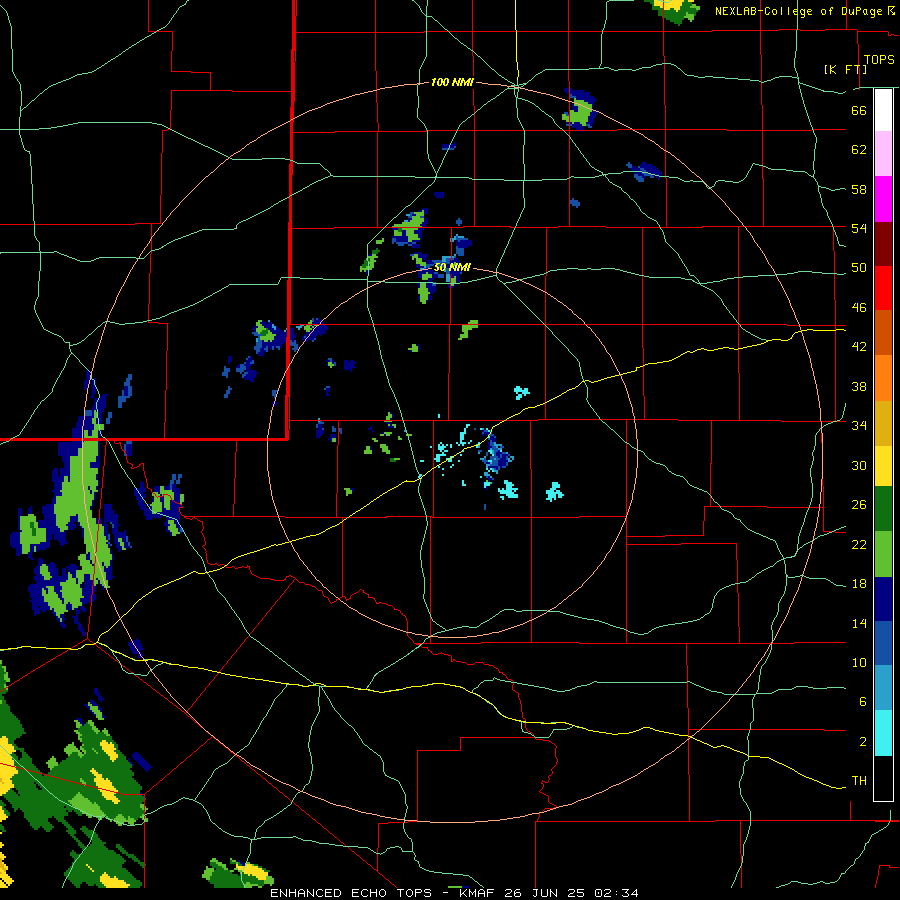Click the 'NEXLAB-College of DuPage' credit text
This screenshot has height=900, width=900.
(x=798, y=11)
